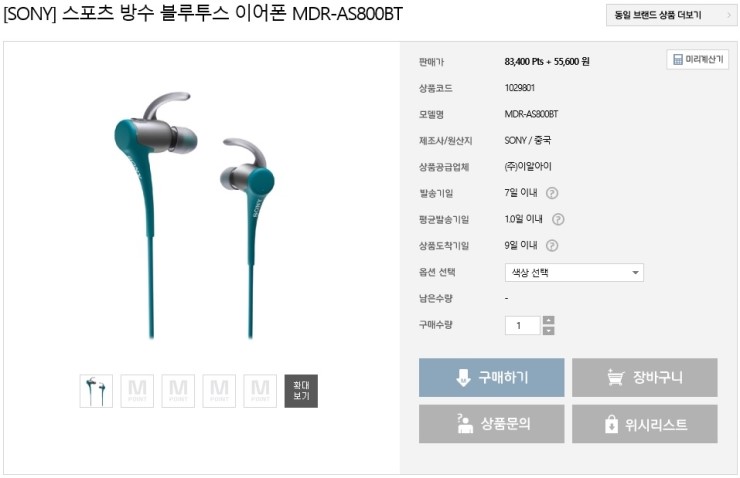Click help icon next to 평균발송기일

pos(558,219)
